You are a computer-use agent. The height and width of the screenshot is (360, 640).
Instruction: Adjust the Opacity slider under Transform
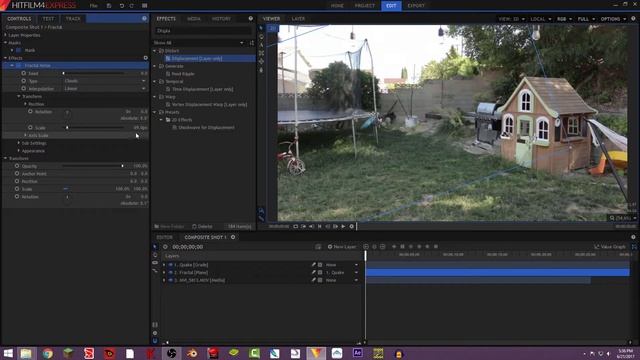pos(93,166)
